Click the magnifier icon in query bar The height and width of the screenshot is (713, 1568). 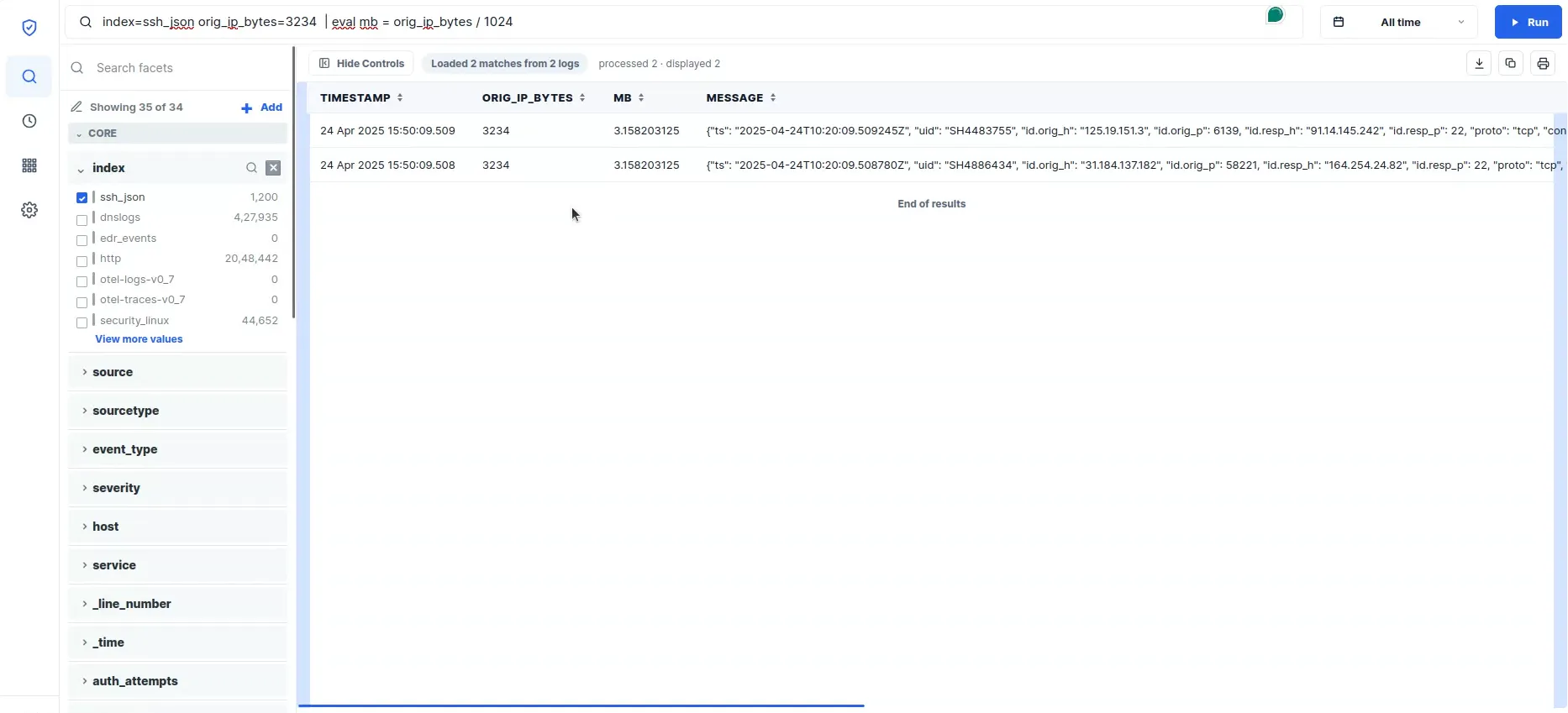86,22
